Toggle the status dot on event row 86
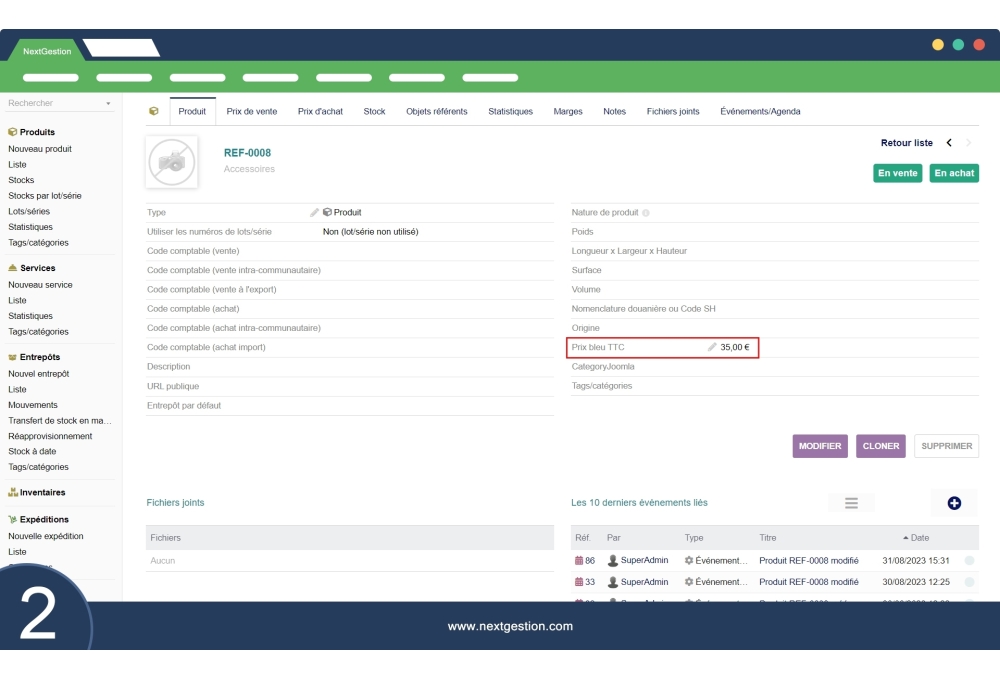Image resolution: width=1000 pixels, height=679 pixels. click(968, 560)
